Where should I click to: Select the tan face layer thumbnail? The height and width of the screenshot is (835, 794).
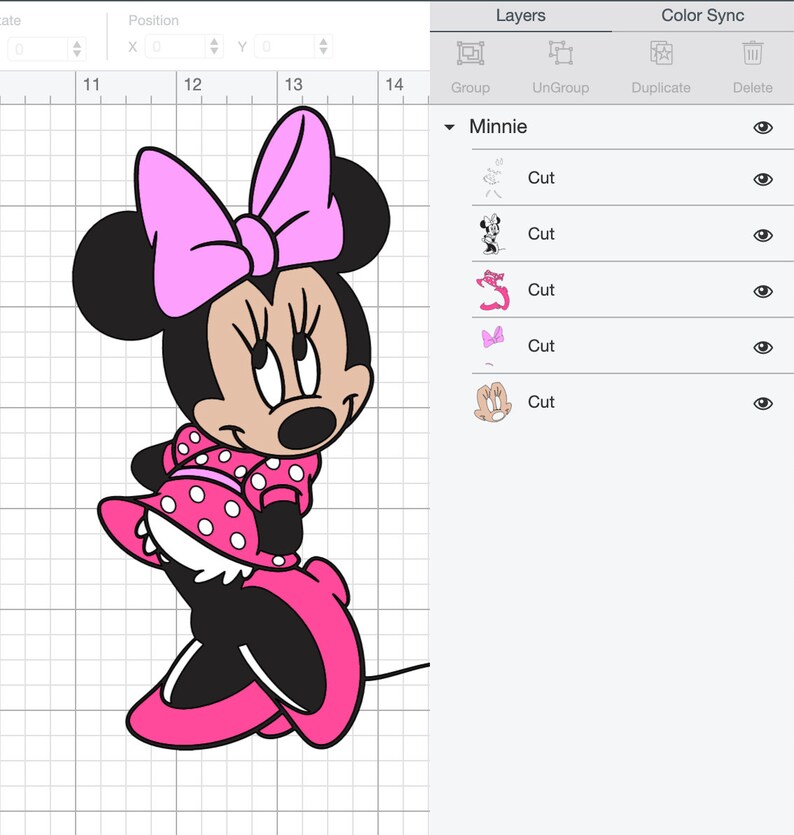click(x=493, y=402)
